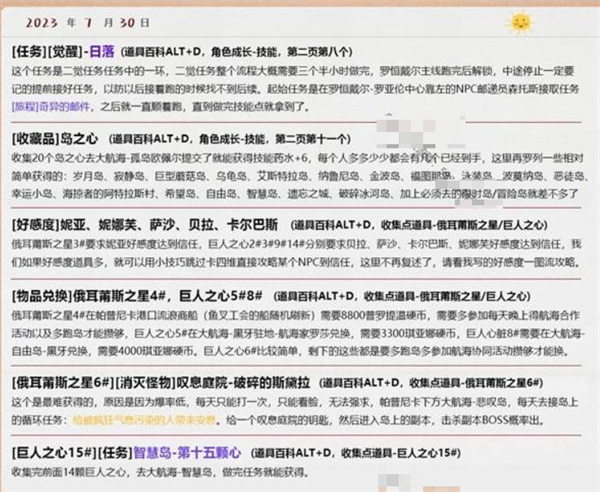Click the 叹息庭院-破碎的斯黛拉 heading
The width and height of the screenshot is (600, 492).
(243, 382)
